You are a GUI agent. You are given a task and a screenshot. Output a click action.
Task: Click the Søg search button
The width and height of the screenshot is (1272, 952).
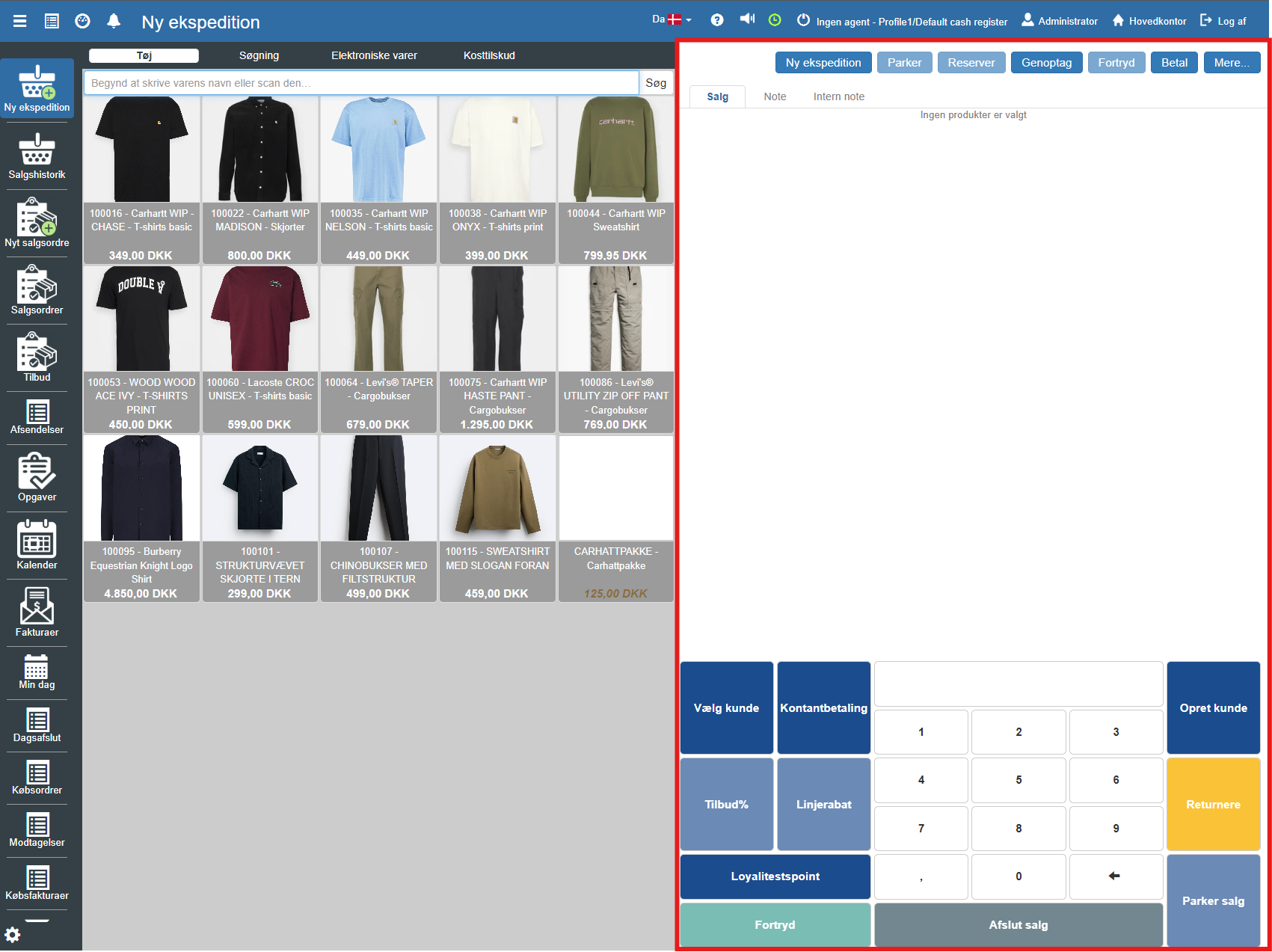656,83
